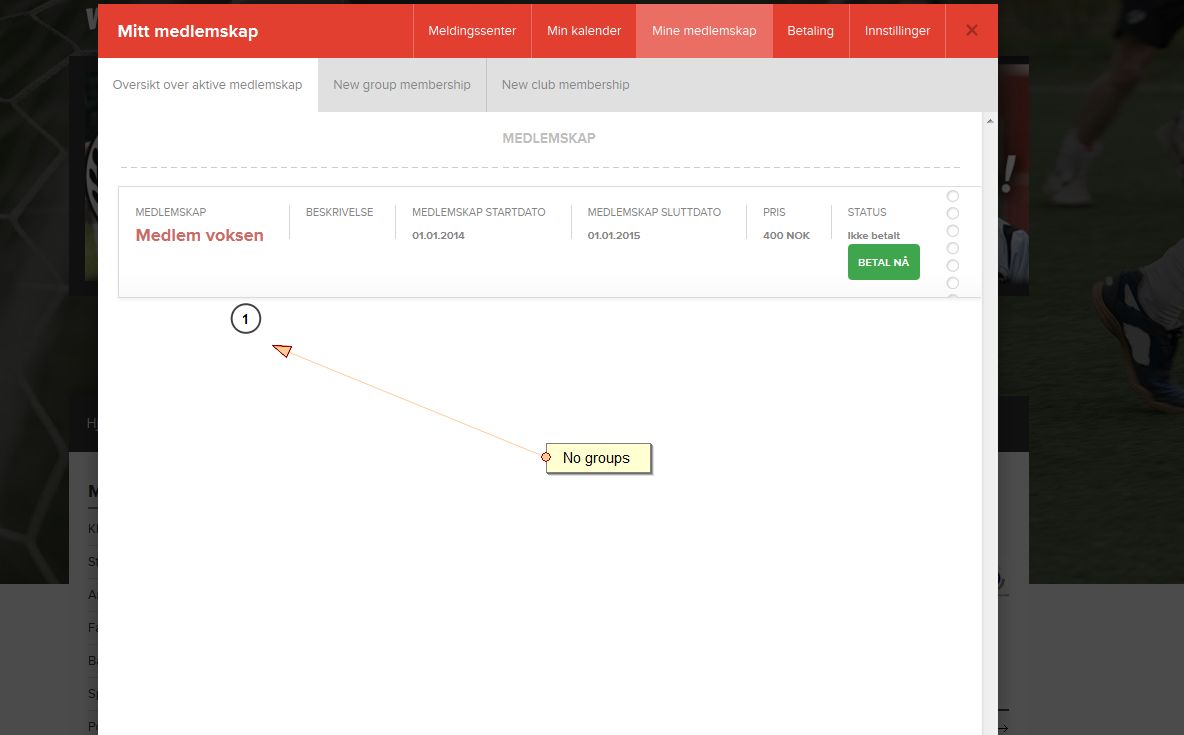Open New group membership subtab
Screen dimensions: 1184x735
402,85
